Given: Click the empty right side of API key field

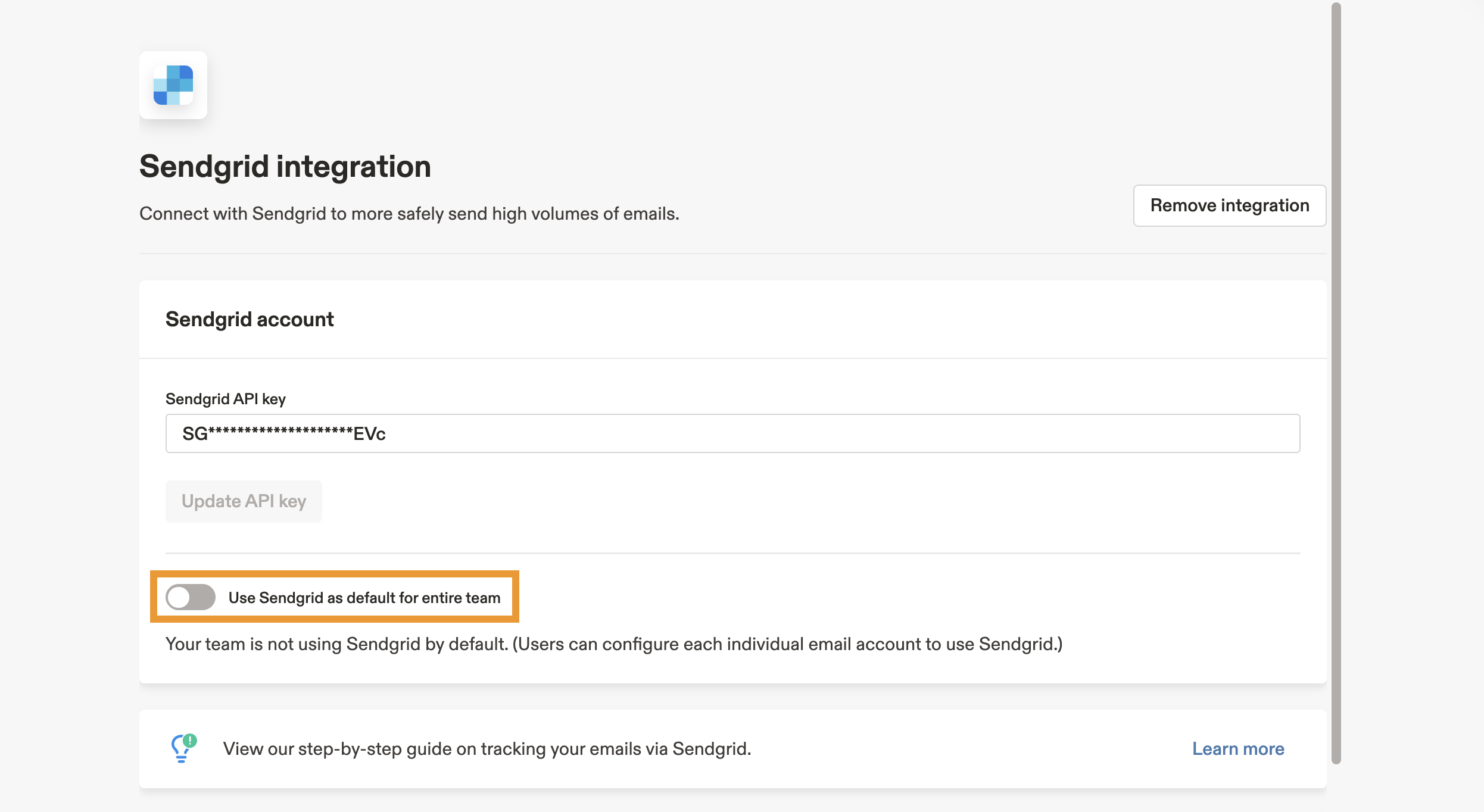Looking at the screenshot, I should pos(1012,433).
